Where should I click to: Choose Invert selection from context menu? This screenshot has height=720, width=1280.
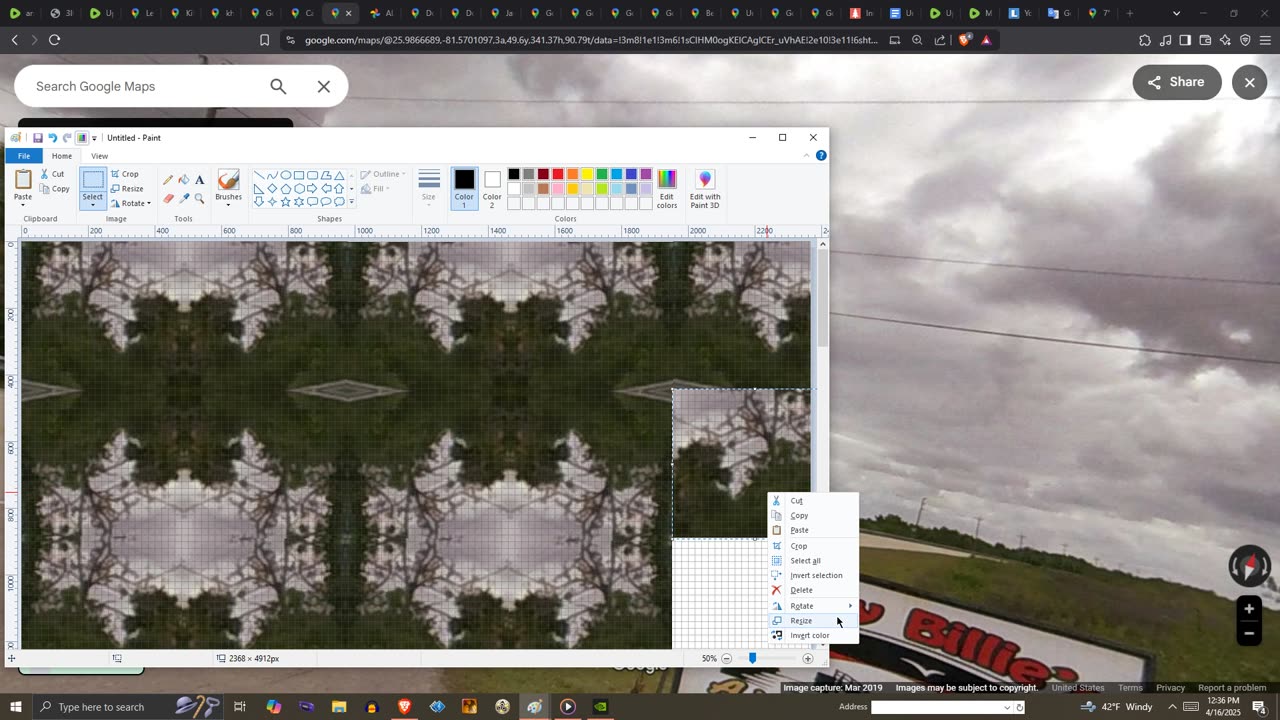(813, 575)
